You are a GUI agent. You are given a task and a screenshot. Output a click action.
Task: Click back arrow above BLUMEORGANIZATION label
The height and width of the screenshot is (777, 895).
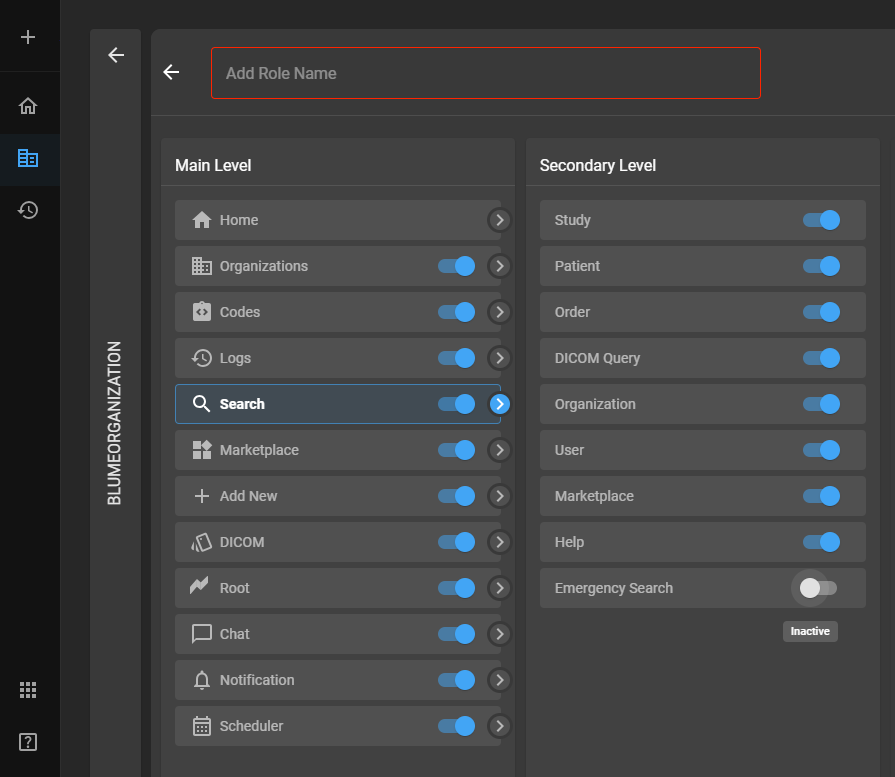click(x=116, y=55)
